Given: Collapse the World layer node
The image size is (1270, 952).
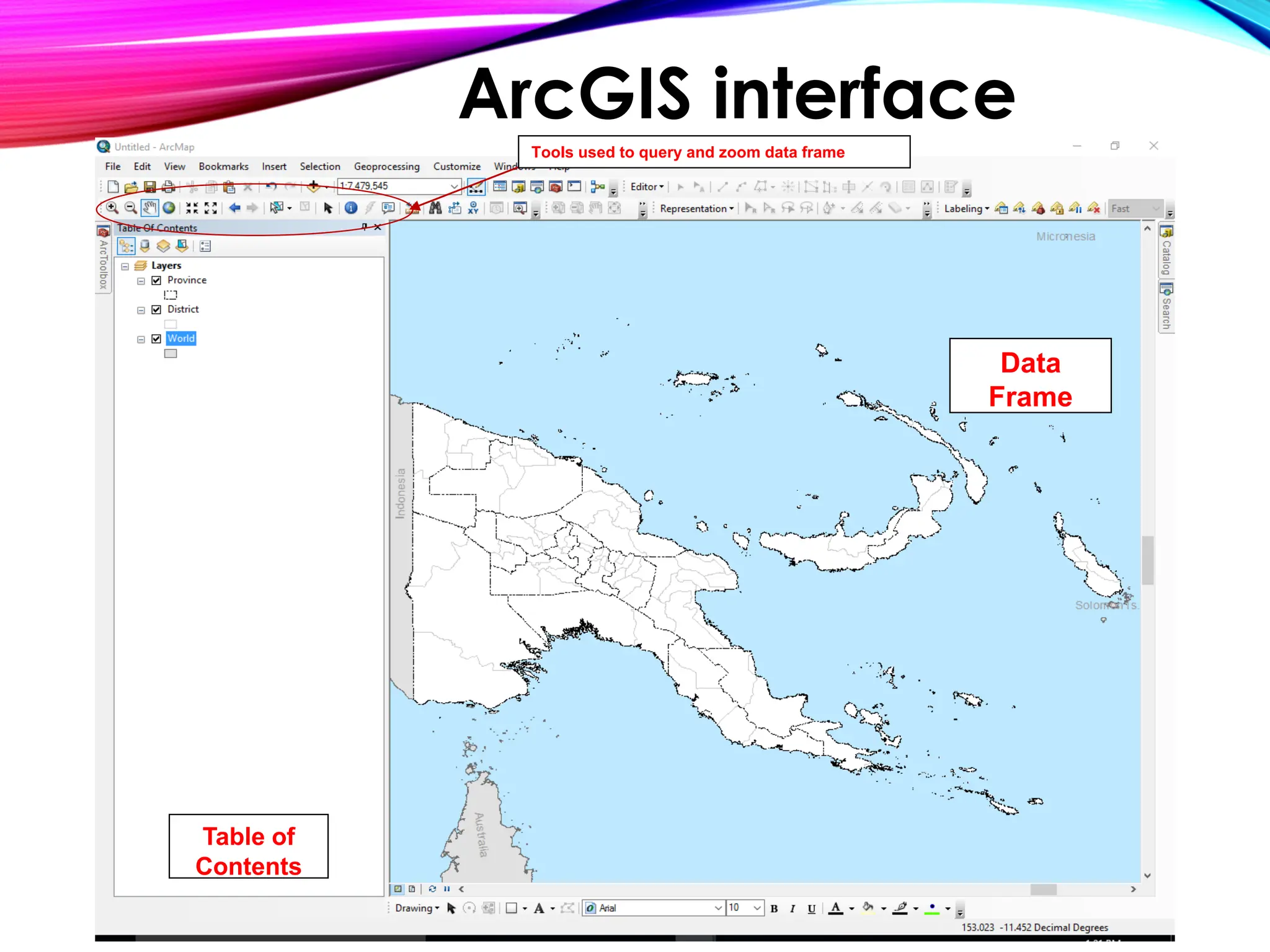Looking at the screenshot, I should (x=141, y=340).
